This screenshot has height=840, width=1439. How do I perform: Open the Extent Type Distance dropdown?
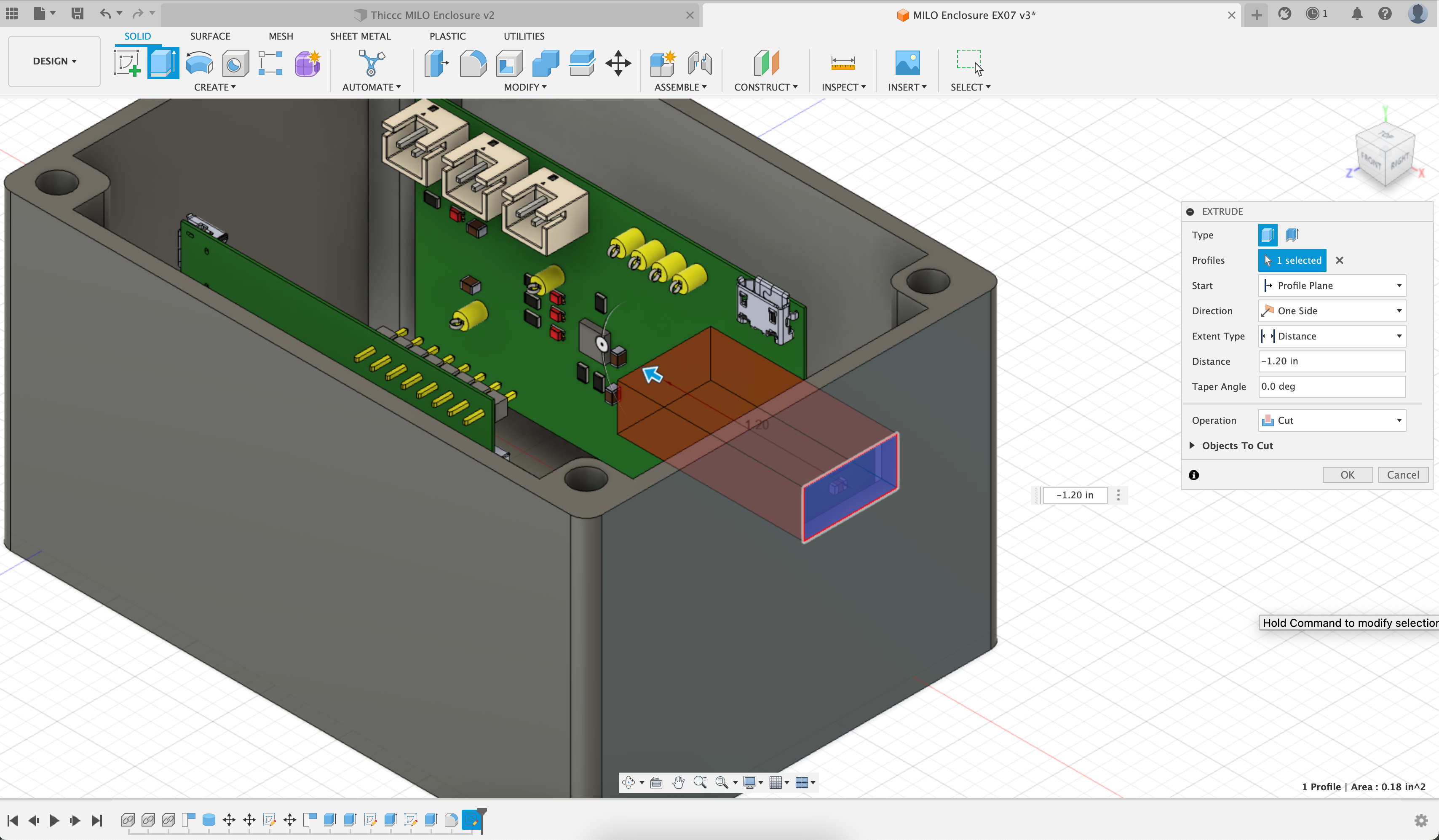[x=1332, y=336]
